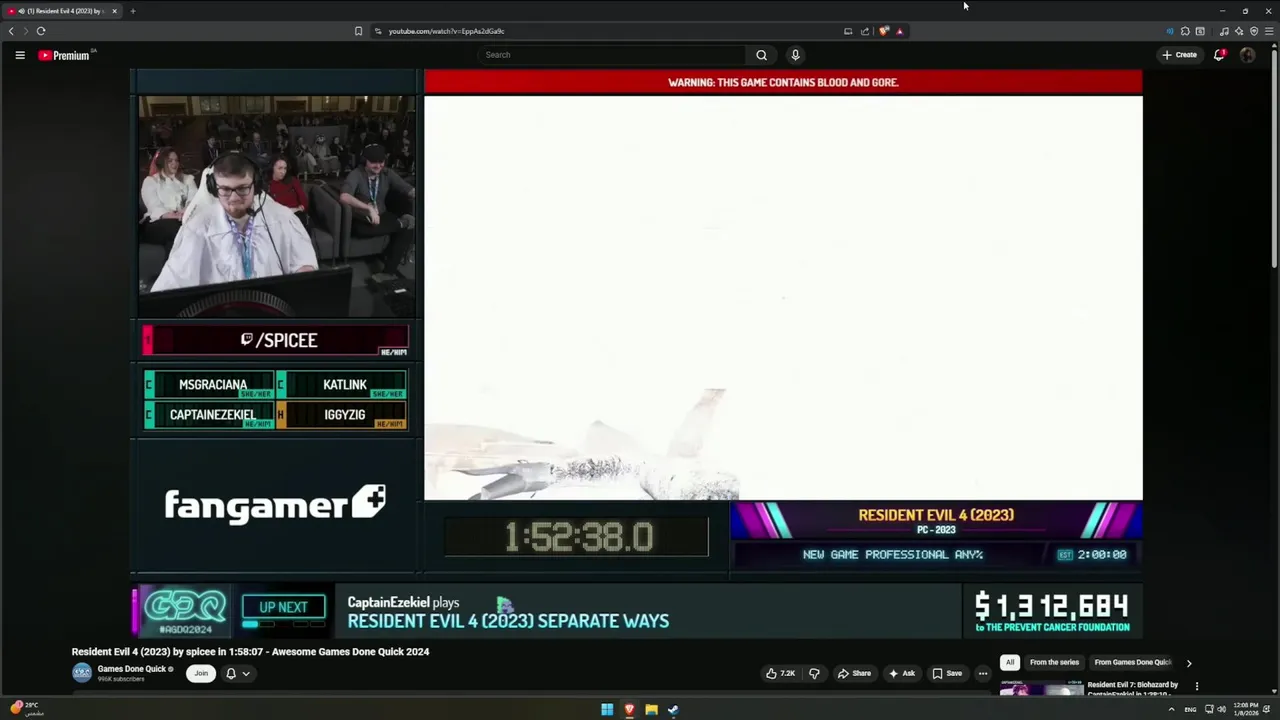Screen dimensions: 1280x720
Task: Open Steam in the taskbar
Action: (x=673, y=710)
